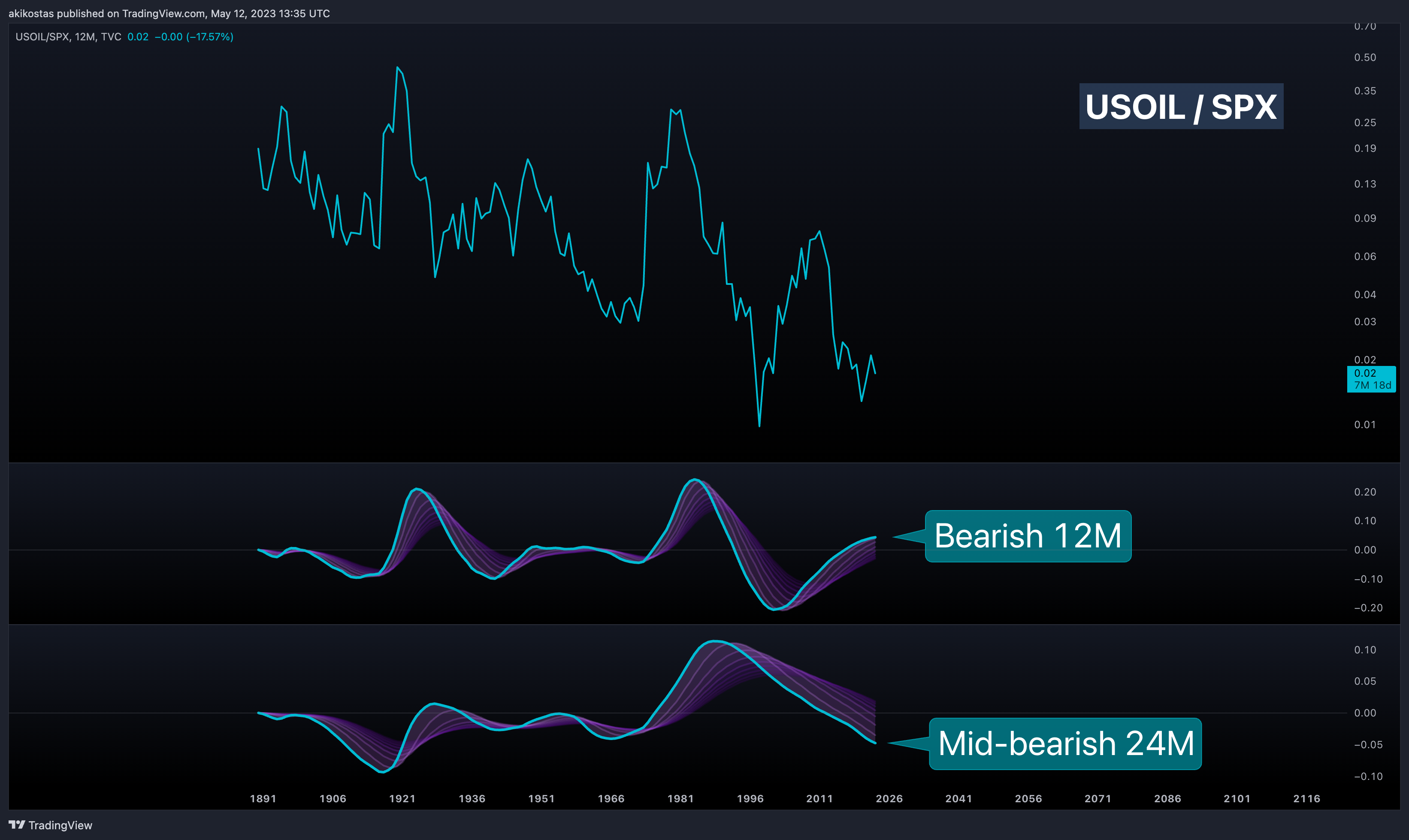Screen dimensions: 1409x840
Task: Click the 2101 label on time axis
Action: pyautogui.click(x=1237, y=799)
